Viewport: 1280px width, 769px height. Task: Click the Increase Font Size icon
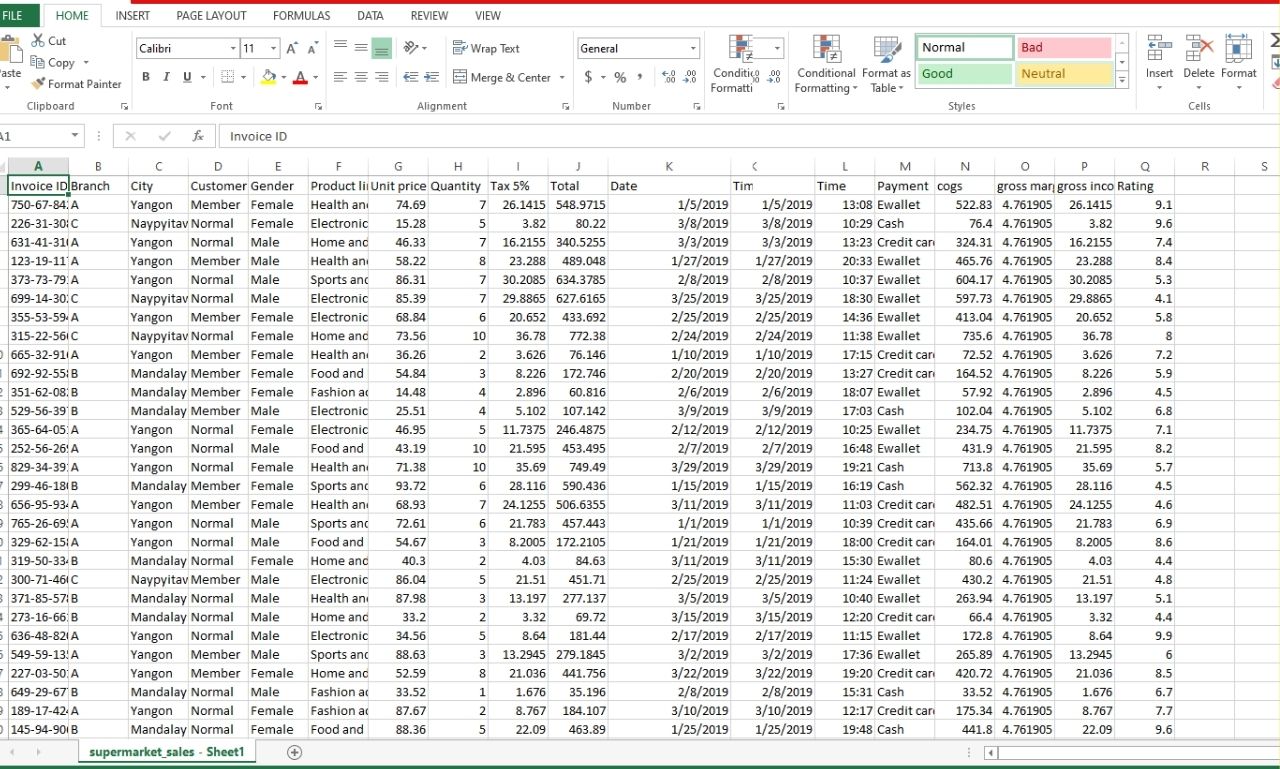pyautogui.click(x=292, y=49)
